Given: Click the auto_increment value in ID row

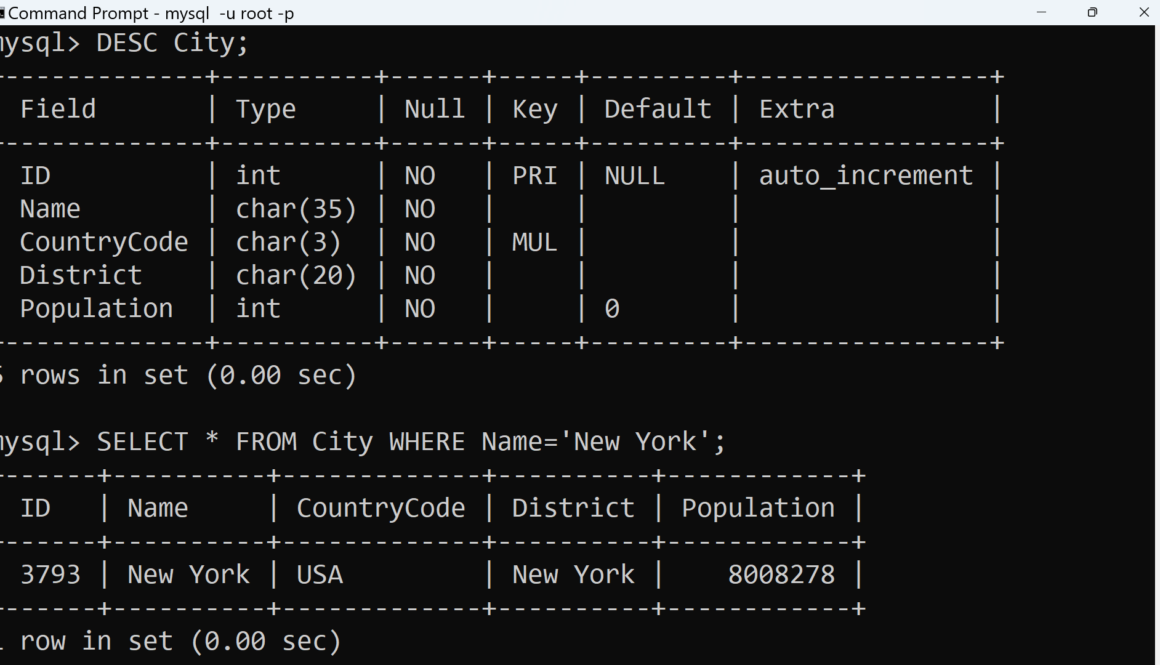Looking at the screenshot, I should point(865,176).
